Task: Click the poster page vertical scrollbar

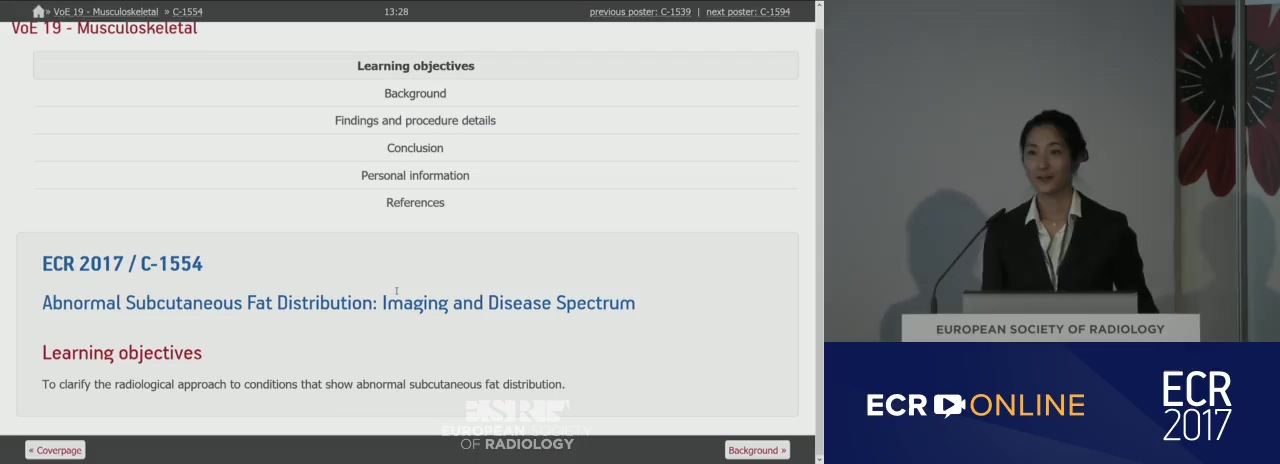Action: (x=819, y=230)
